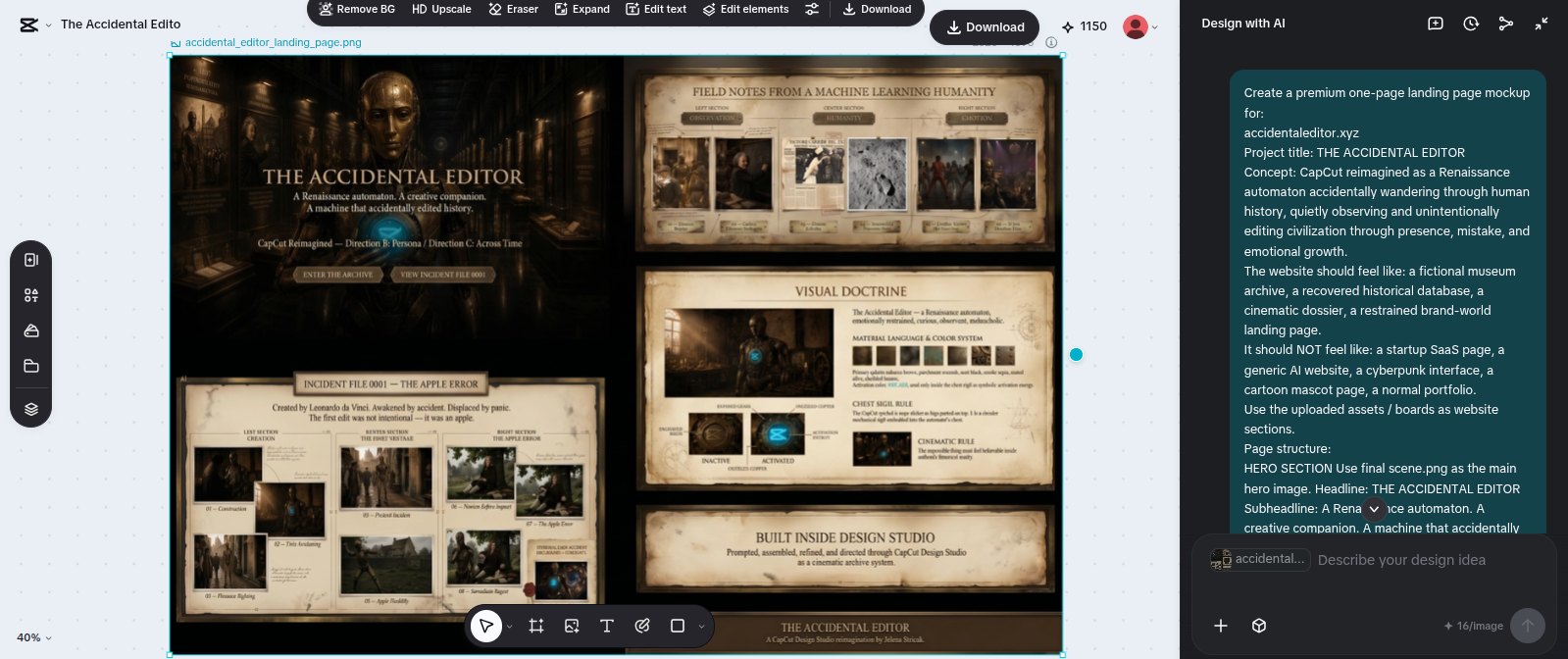1568x659 pixels.
Task: Open the 40% zoom level dropdown
Action: [x=34, y=637]
